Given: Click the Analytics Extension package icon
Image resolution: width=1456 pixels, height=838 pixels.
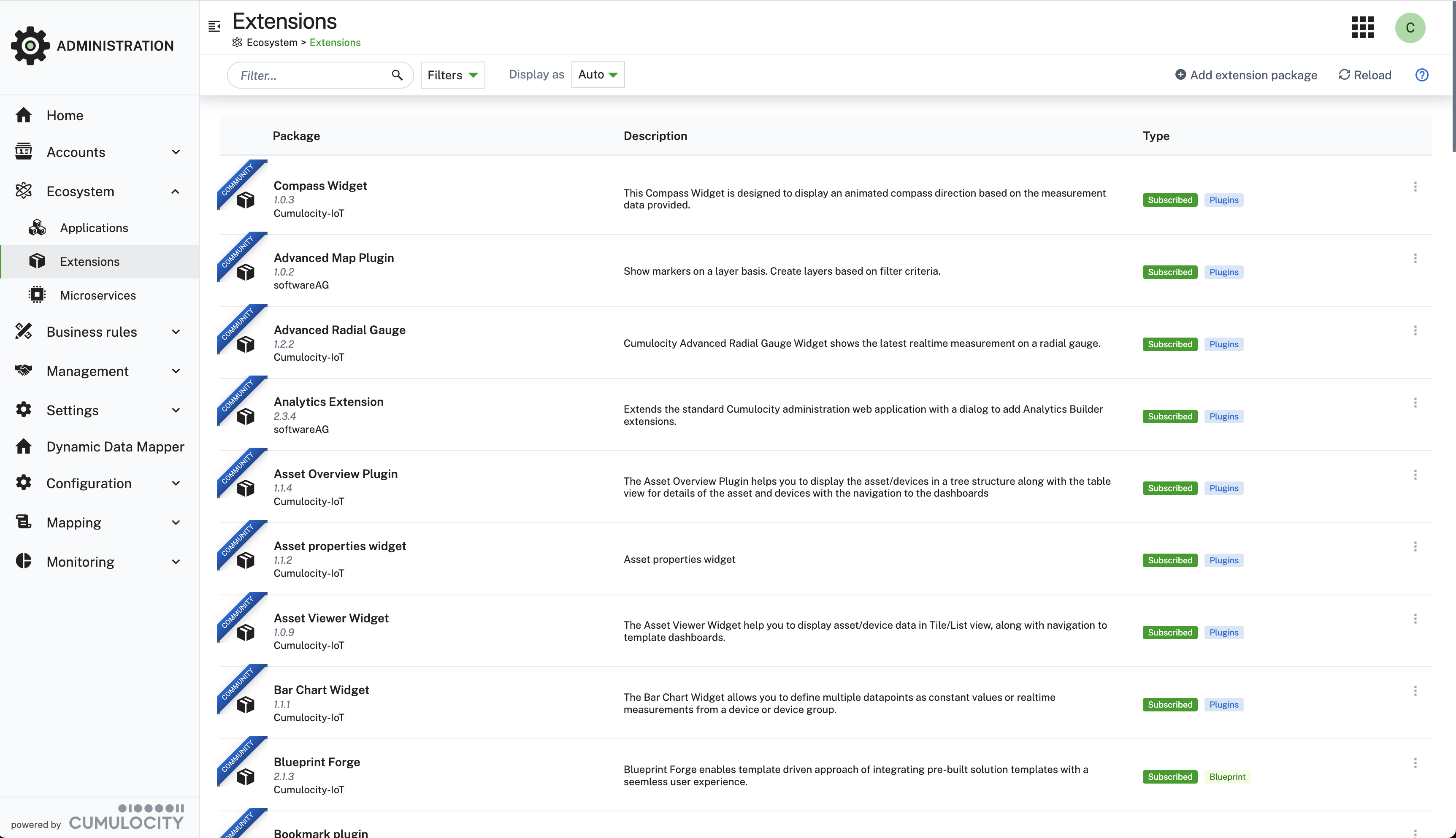Looking at the screenshot, I should point(246,416).
